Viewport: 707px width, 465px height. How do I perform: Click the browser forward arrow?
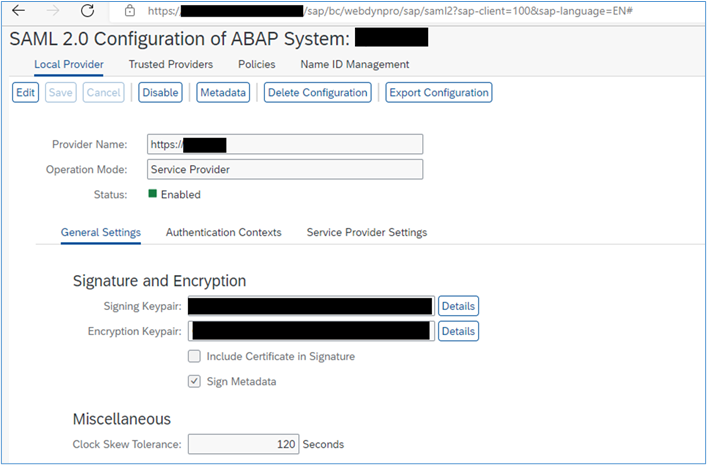(53, 11)
